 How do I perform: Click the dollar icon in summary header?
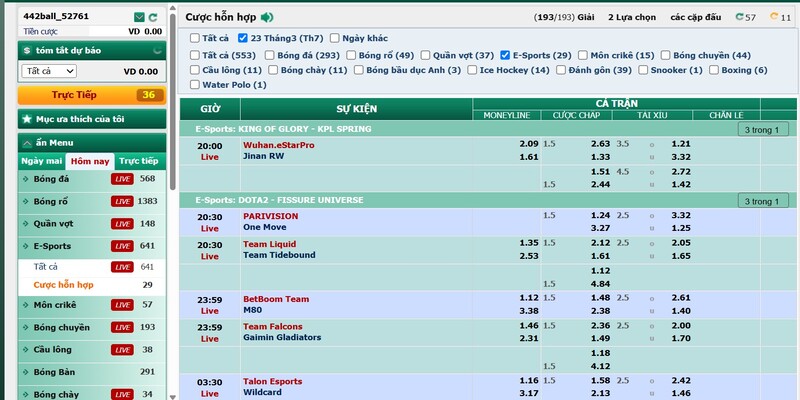[27, 51]
